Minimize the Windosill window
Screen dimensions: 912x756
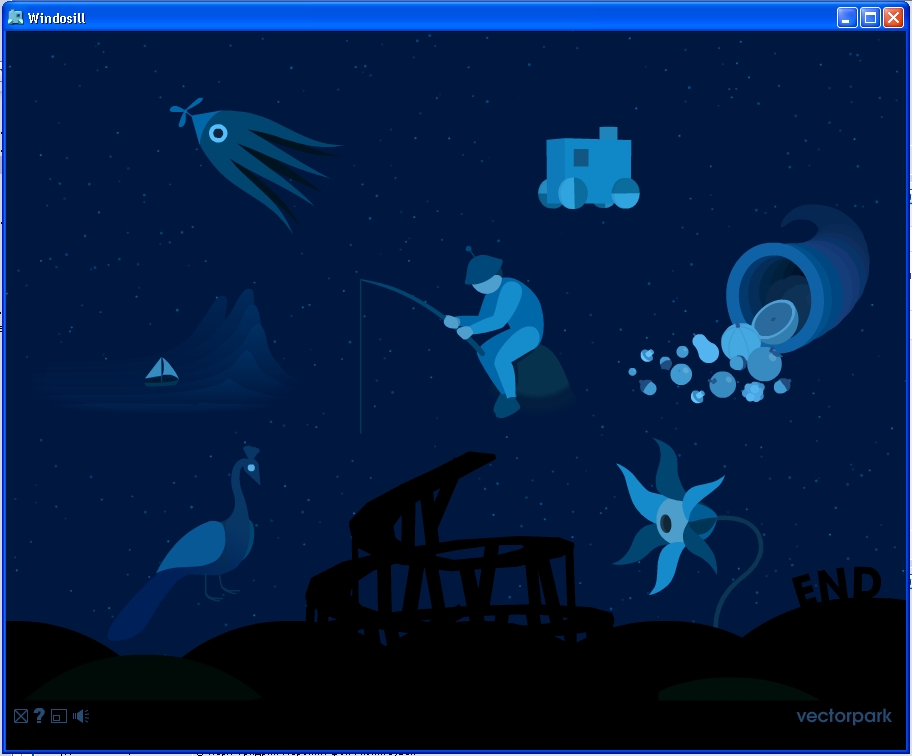(847, 17)
